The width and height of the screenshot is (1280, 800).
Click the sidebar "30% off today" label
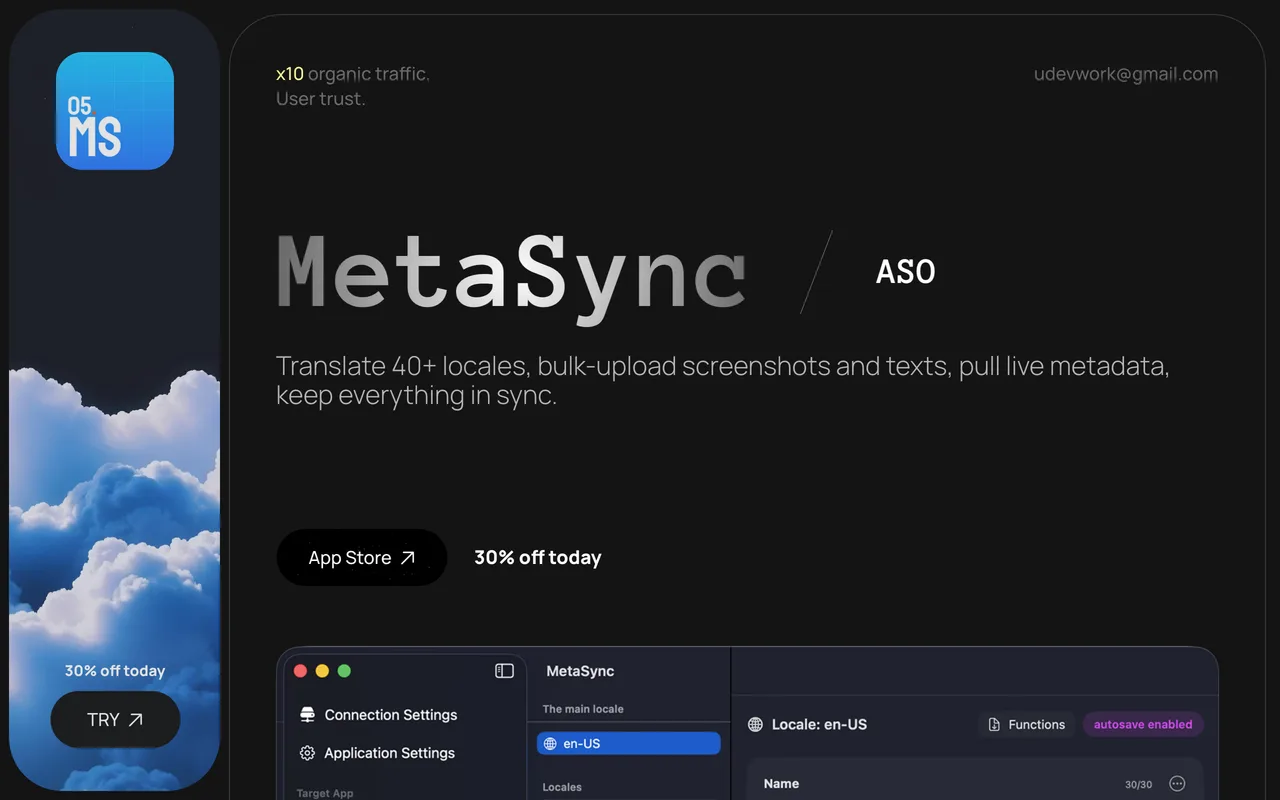[x=115, y=671]
